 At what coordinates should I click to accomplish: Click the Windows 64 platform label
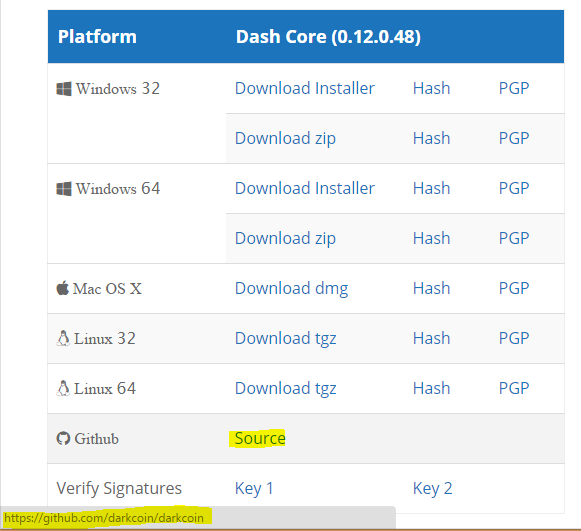[x=118, y=189]
